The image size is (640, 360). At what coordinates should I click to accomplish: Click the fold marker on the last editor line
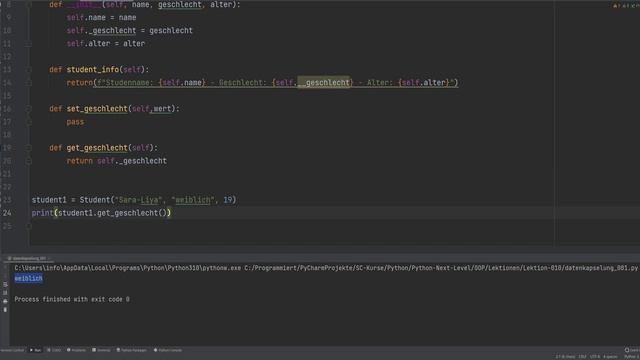29,226
